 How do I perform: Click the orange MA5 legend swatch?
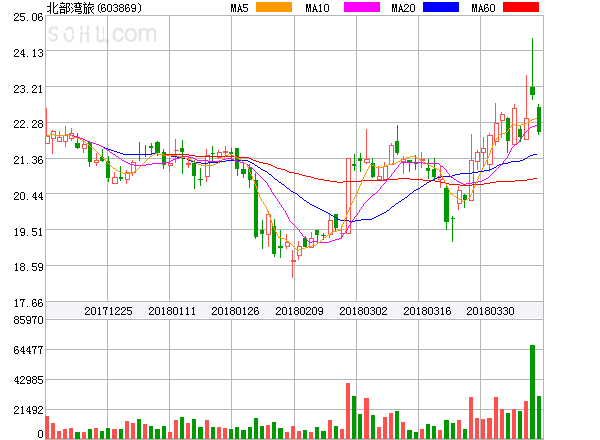pos(274,7)
